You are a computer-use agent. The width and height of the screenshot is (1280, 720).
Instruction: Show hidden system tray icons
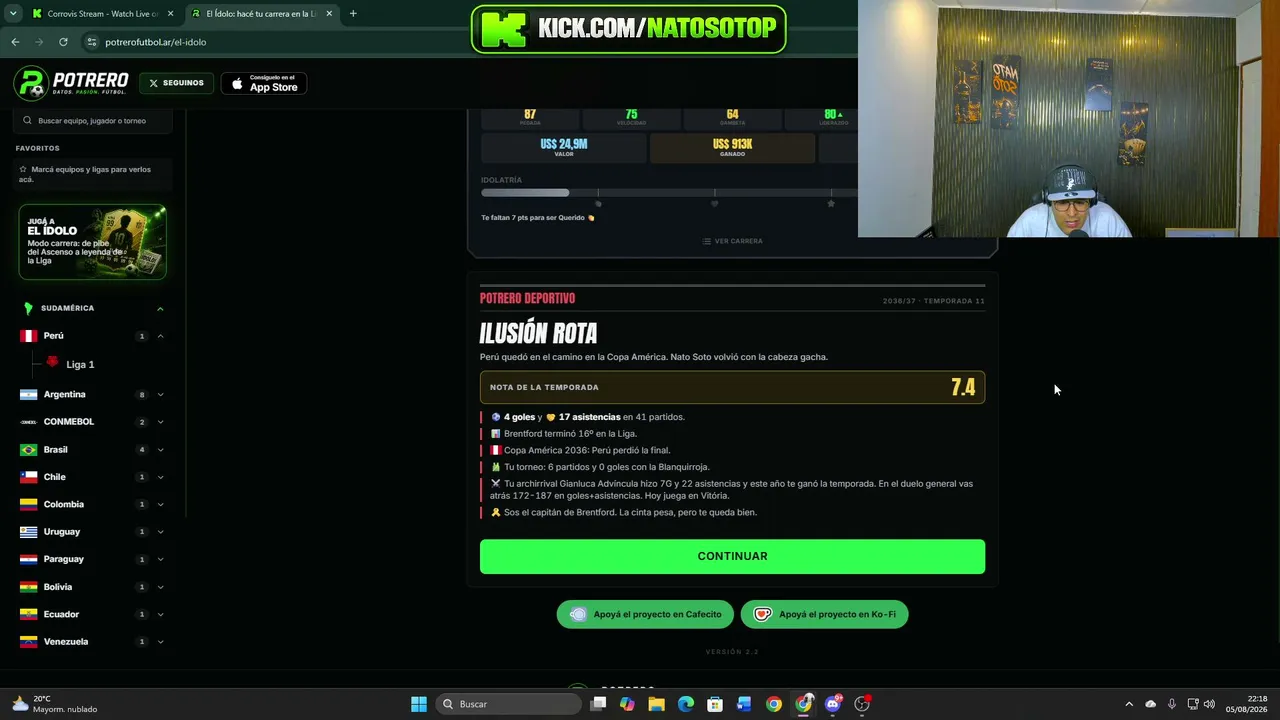1129,704
